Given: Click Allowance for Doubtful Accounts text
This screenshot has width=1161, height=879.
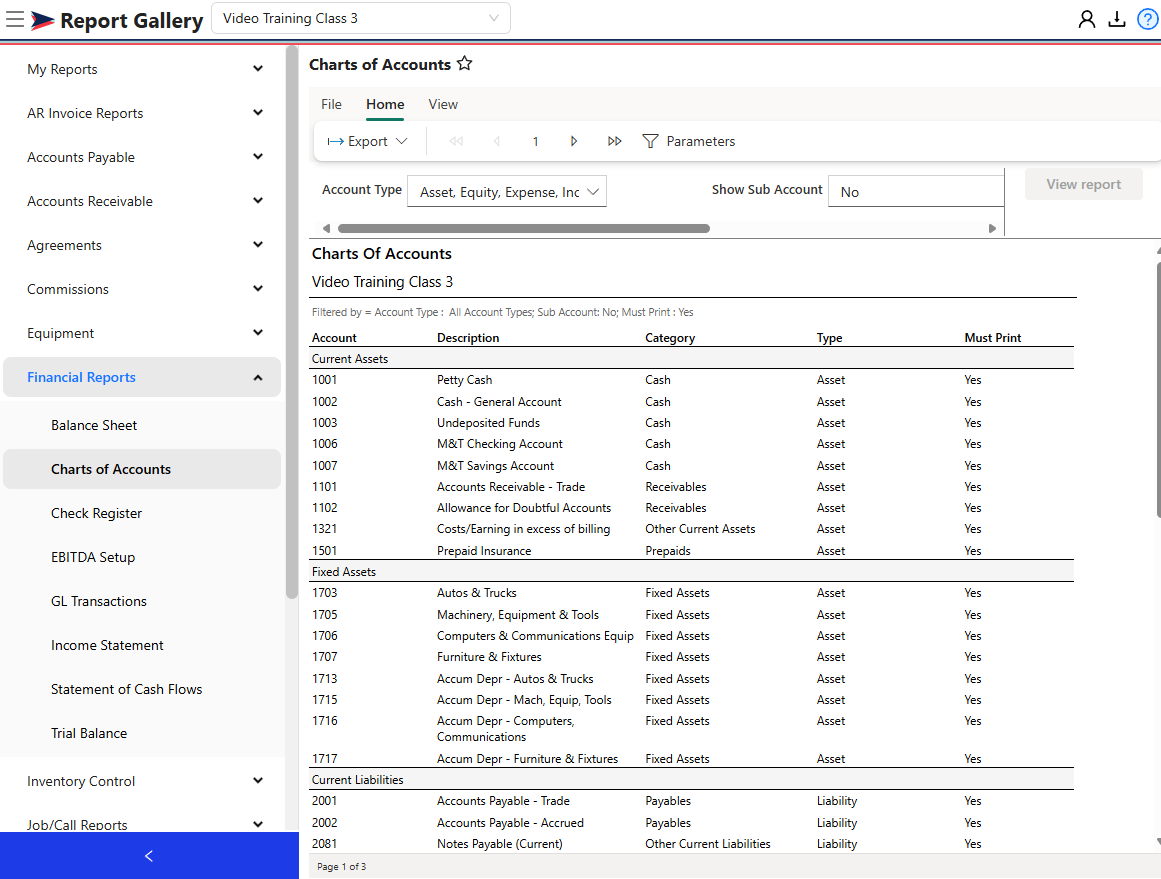Looking at the screenshot, I should point(524,508).
